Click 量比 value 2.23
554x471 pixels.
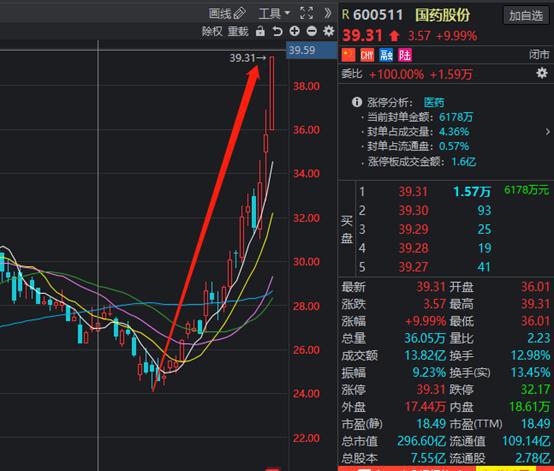tap(539, 338)
